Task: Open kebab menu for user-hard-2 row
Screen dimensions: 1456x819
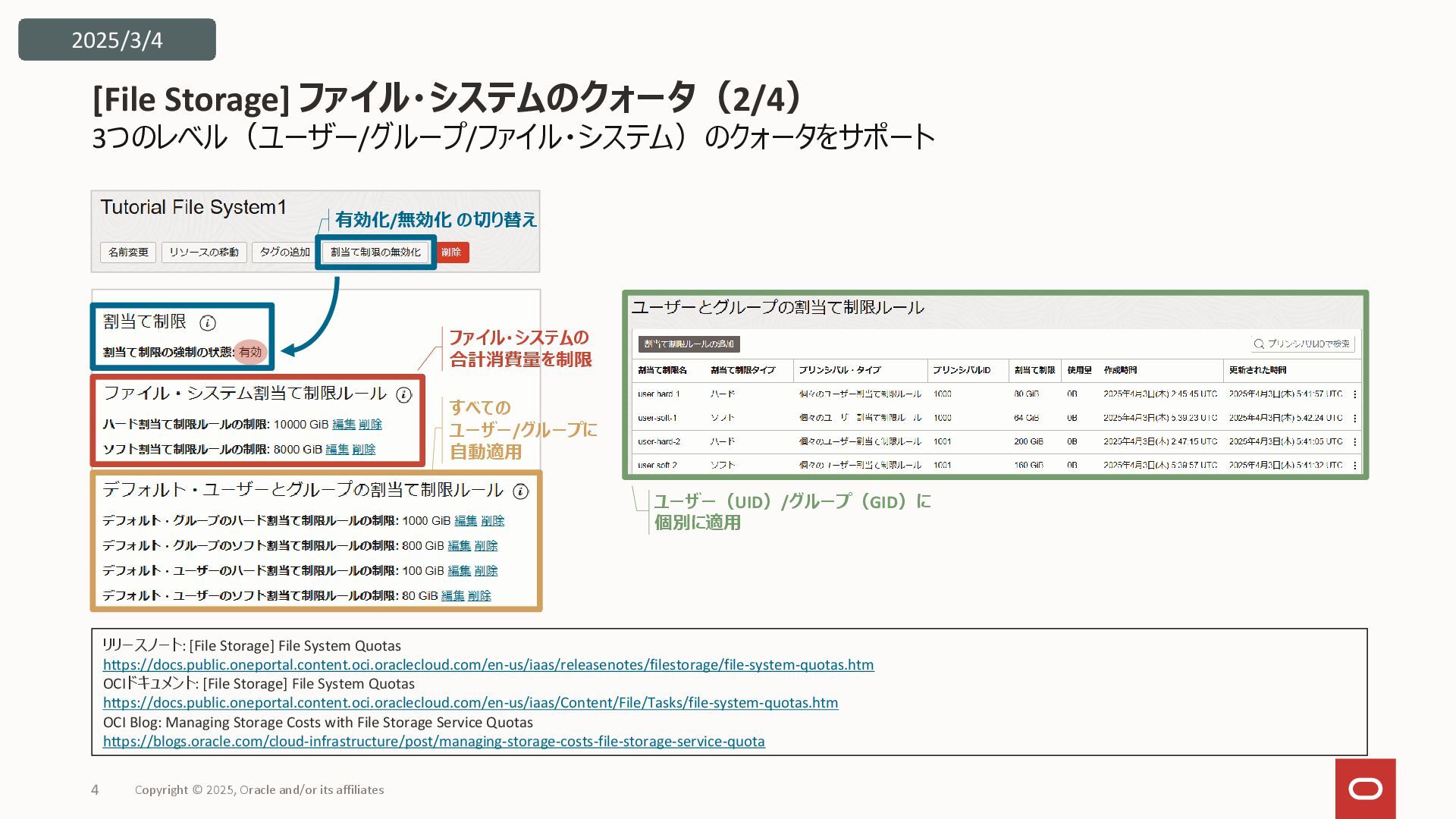Action: (1354, 441)
